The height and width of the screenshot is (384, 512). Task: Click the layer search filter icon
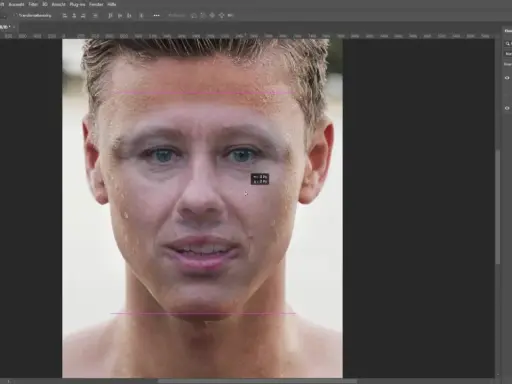[x=507, y=44]
